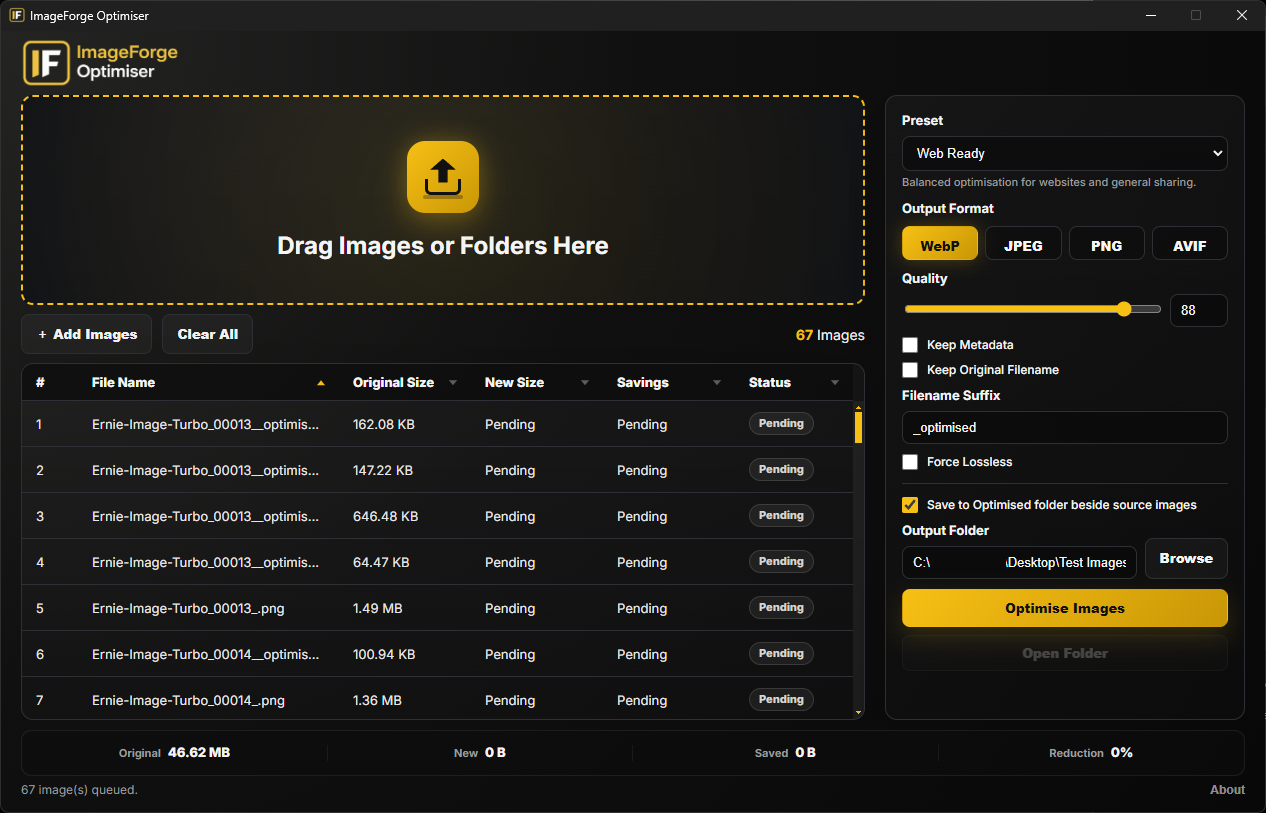
Task: Click the Add Images button
Action: 86,334
